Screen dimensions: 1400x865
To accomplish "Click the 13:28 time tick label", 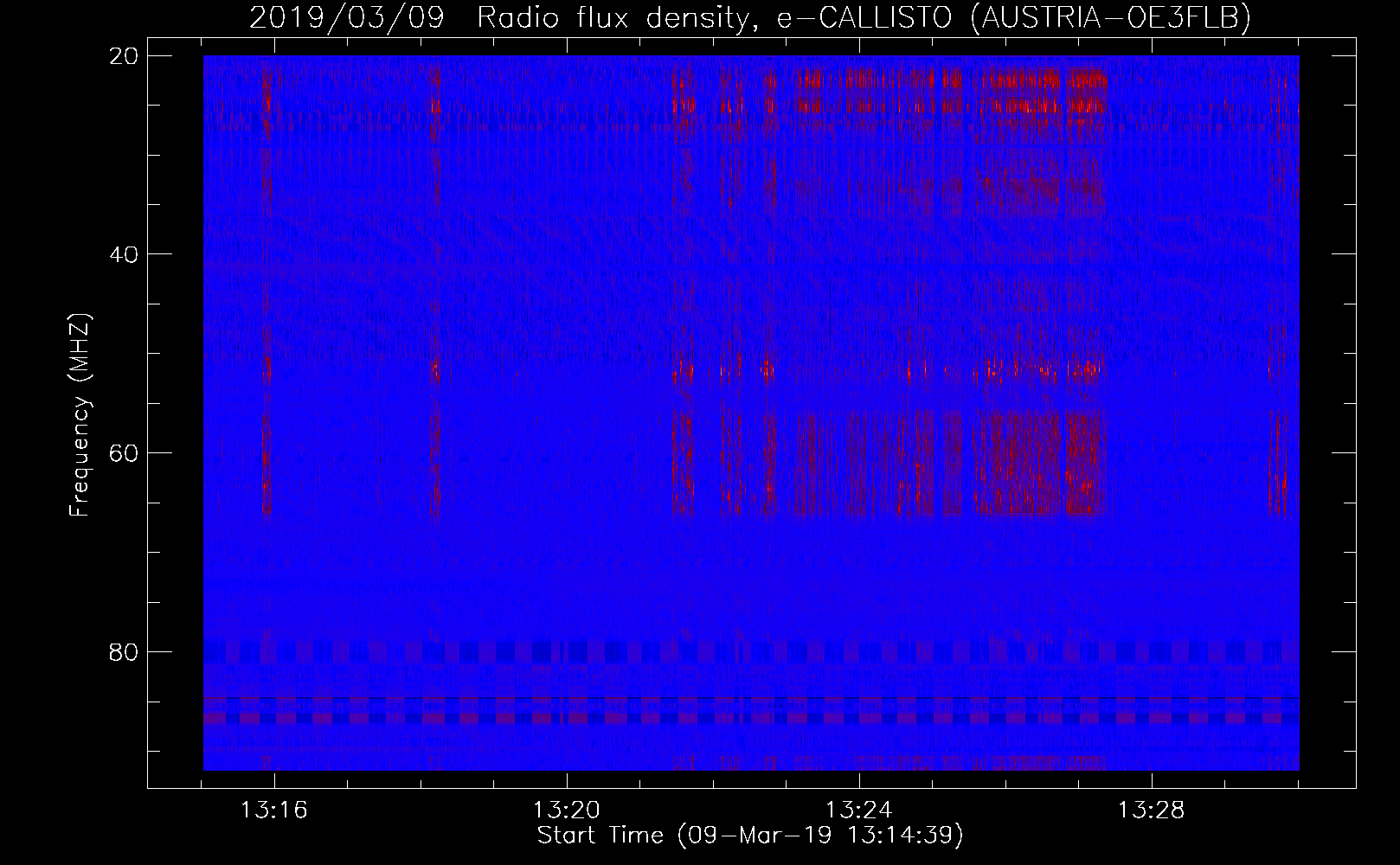I will coord(1152,811).
